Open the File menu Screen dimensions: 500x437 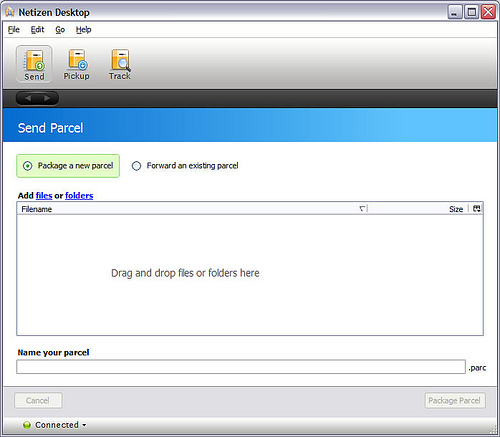pyautogui.click(x=14, y=30)
